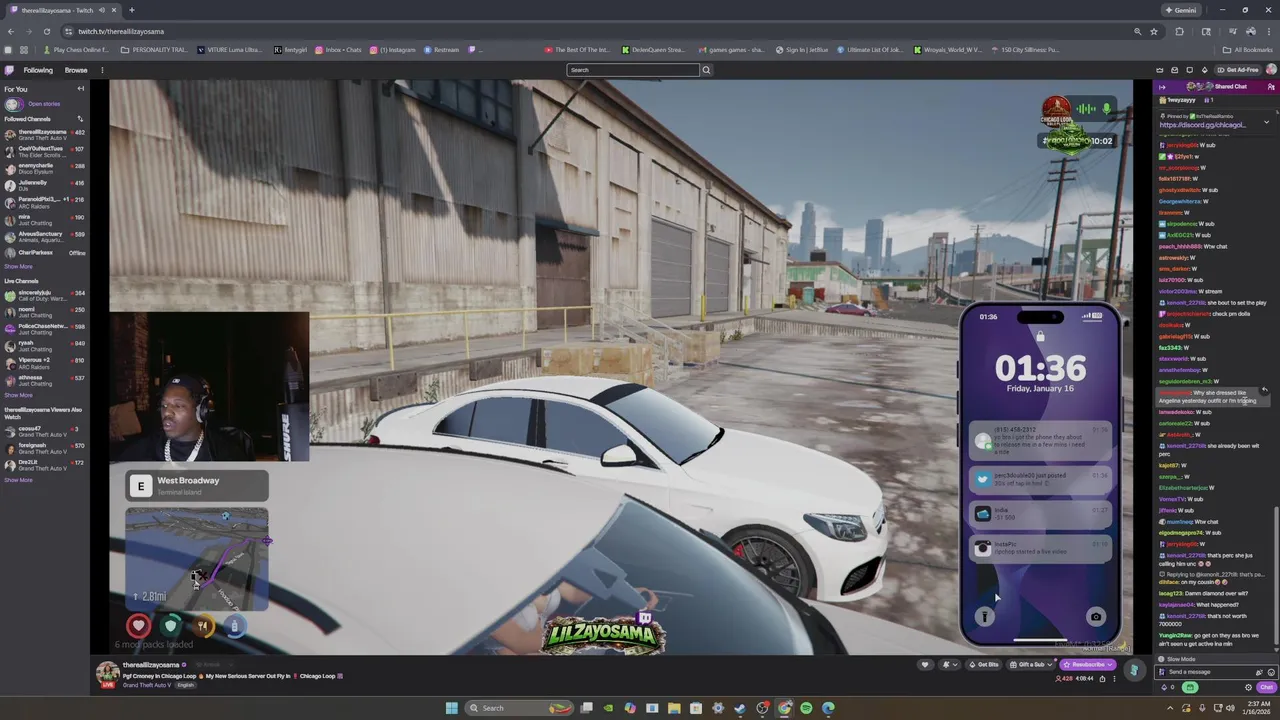Click the search magnifier button

point(706,70)
